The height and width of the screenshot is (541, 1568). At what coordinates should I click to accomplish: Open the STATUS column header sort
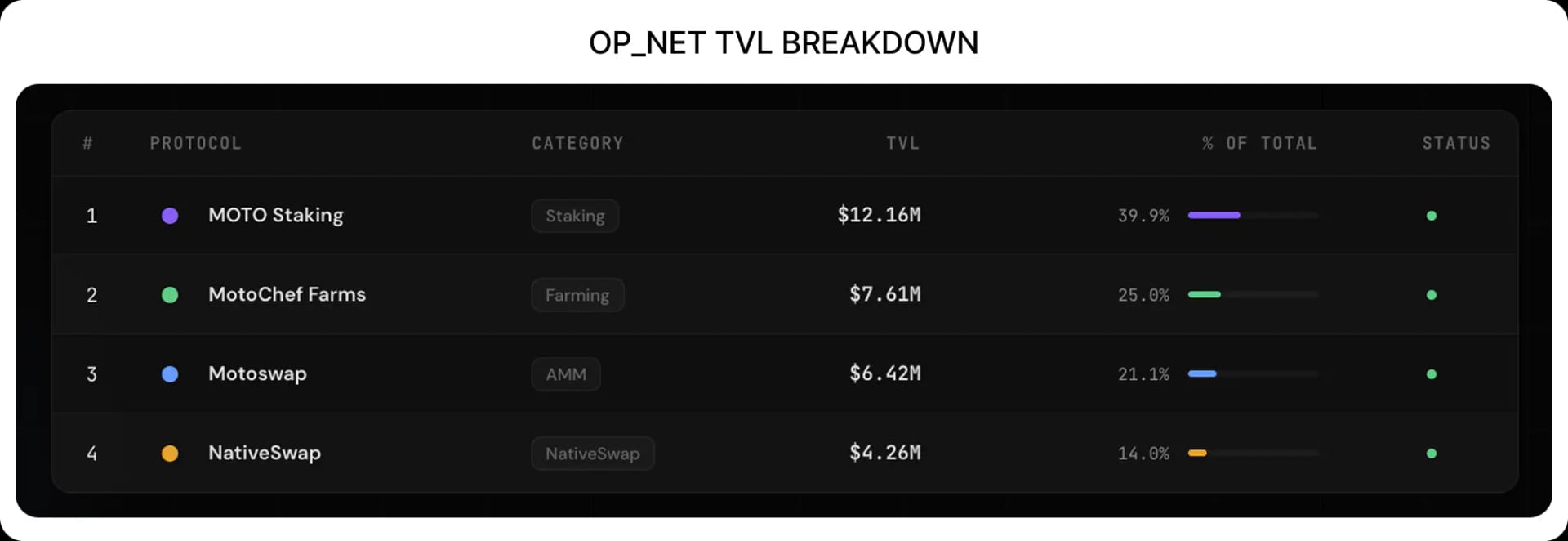coord(1456,143)
